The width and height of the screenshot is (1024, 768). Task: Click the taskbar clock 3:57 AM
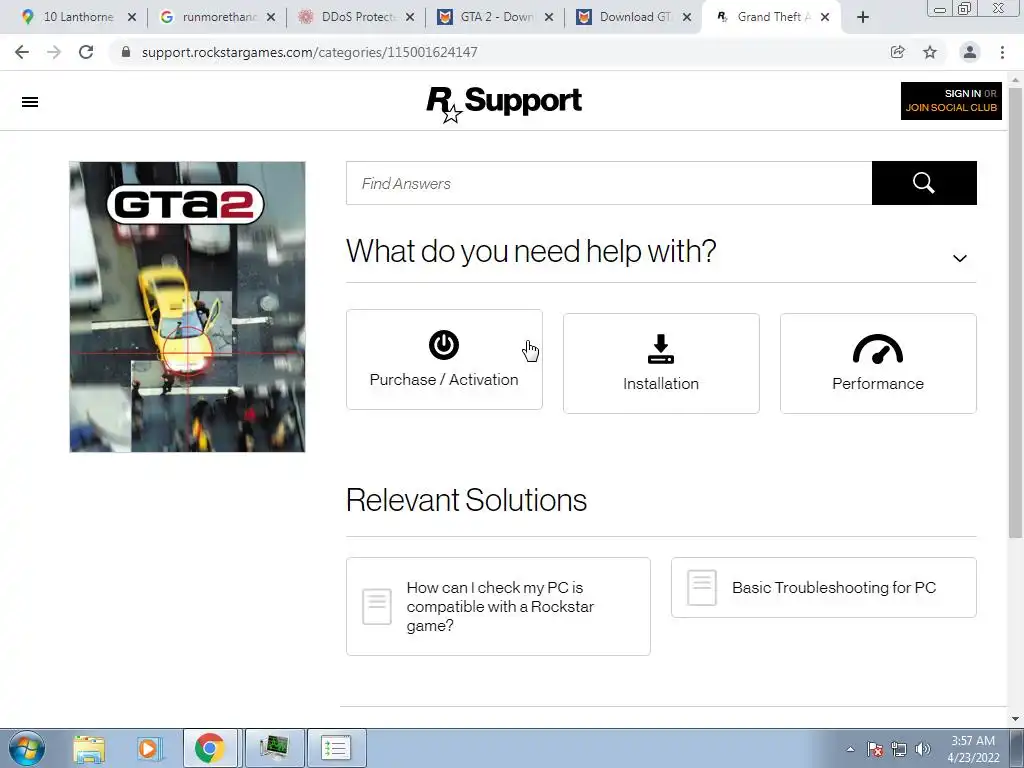pos(973,749)
